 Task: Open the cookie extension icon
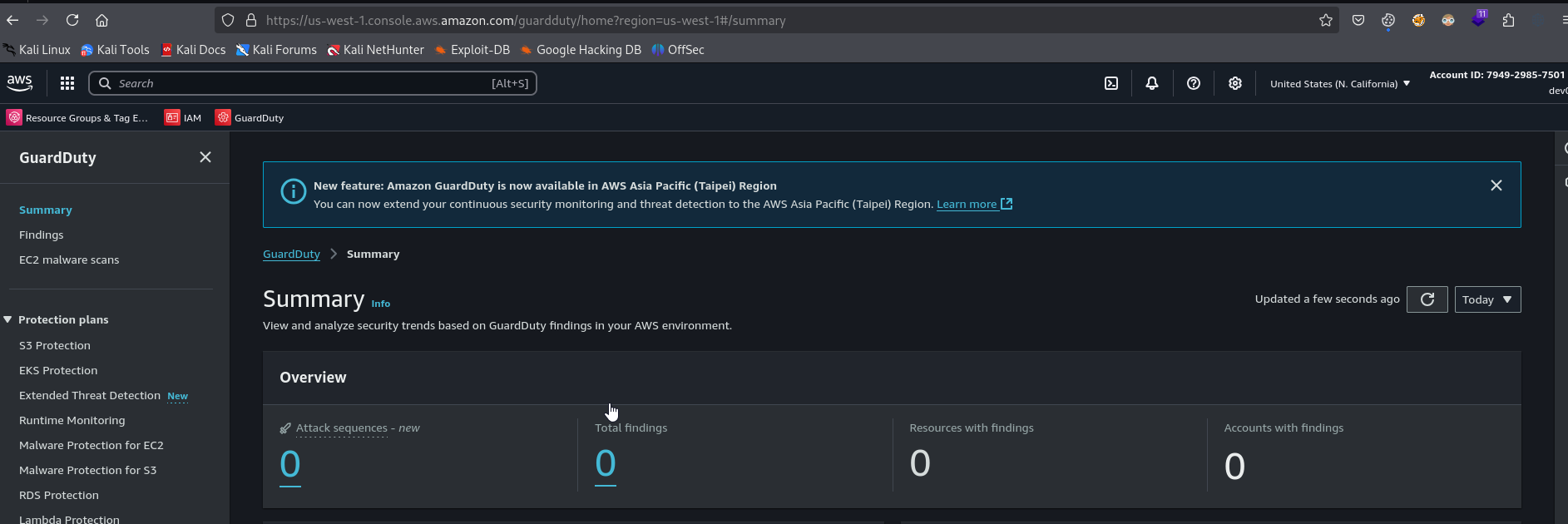(x=1388, y=20)
